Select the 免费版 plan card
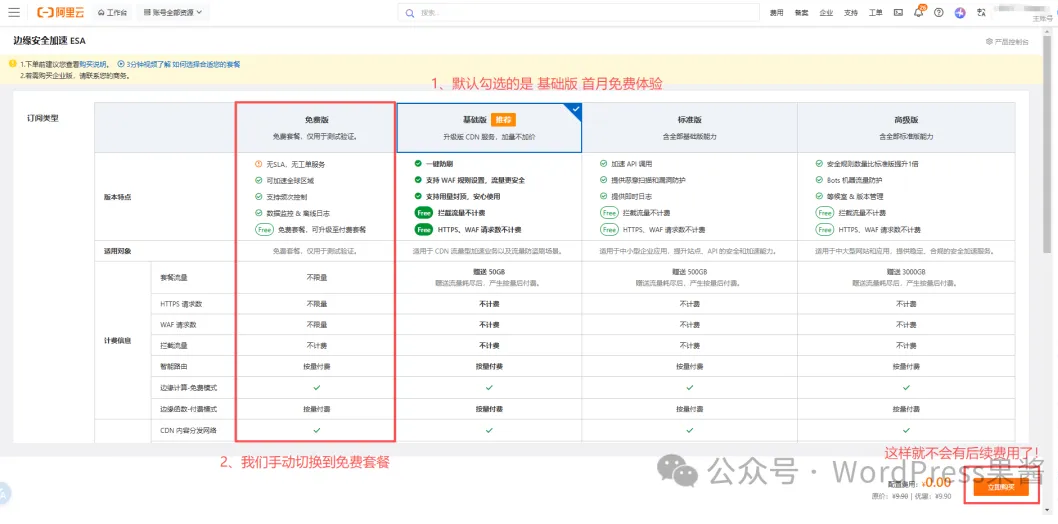The height and width of the screenshot is (524, 1058). [316, 127]
